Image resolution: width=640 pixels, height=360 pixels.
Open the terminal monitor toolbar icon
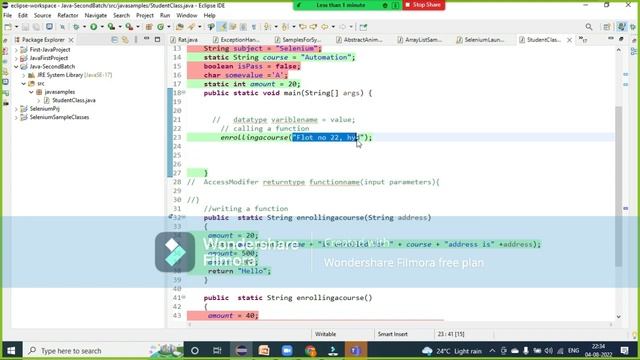pos(49,27)
